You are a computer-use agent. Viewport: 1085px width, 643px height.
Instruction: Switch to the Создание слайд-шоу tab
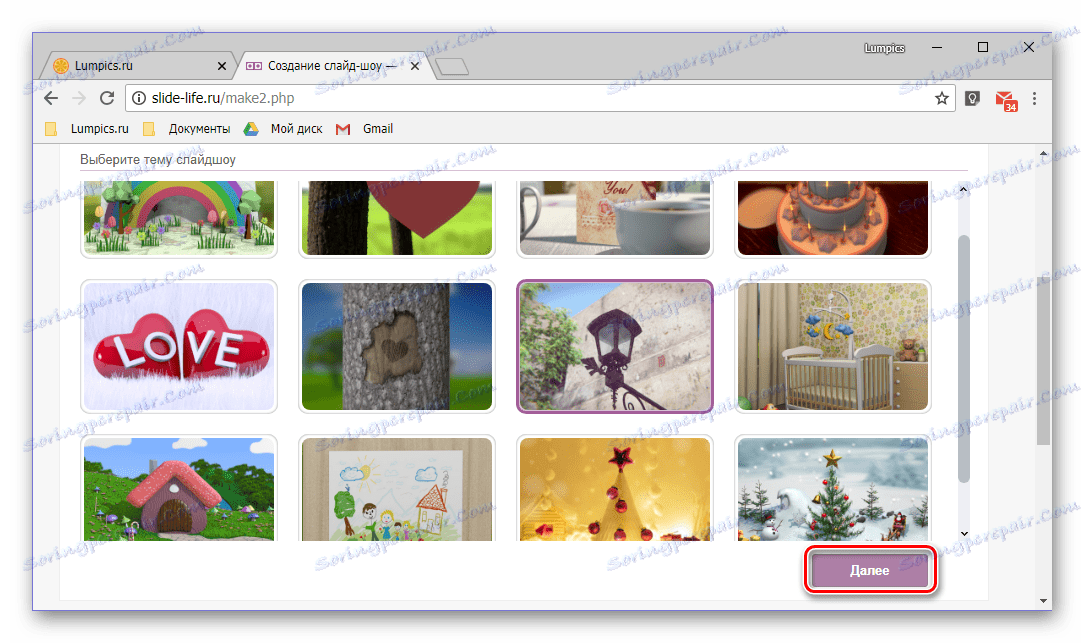[331, 66]
